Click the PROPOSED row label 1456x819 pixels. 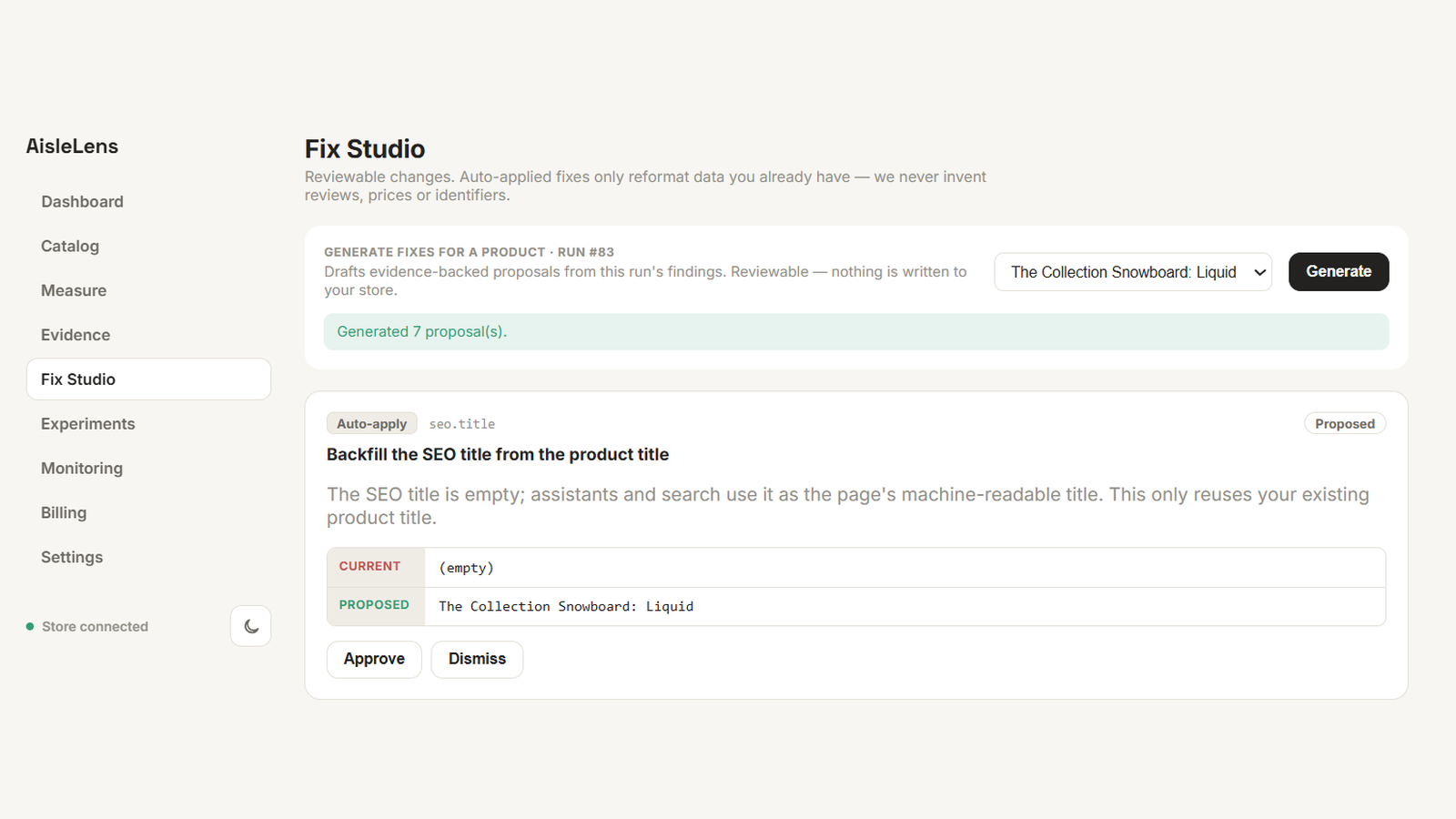(374, 604)
